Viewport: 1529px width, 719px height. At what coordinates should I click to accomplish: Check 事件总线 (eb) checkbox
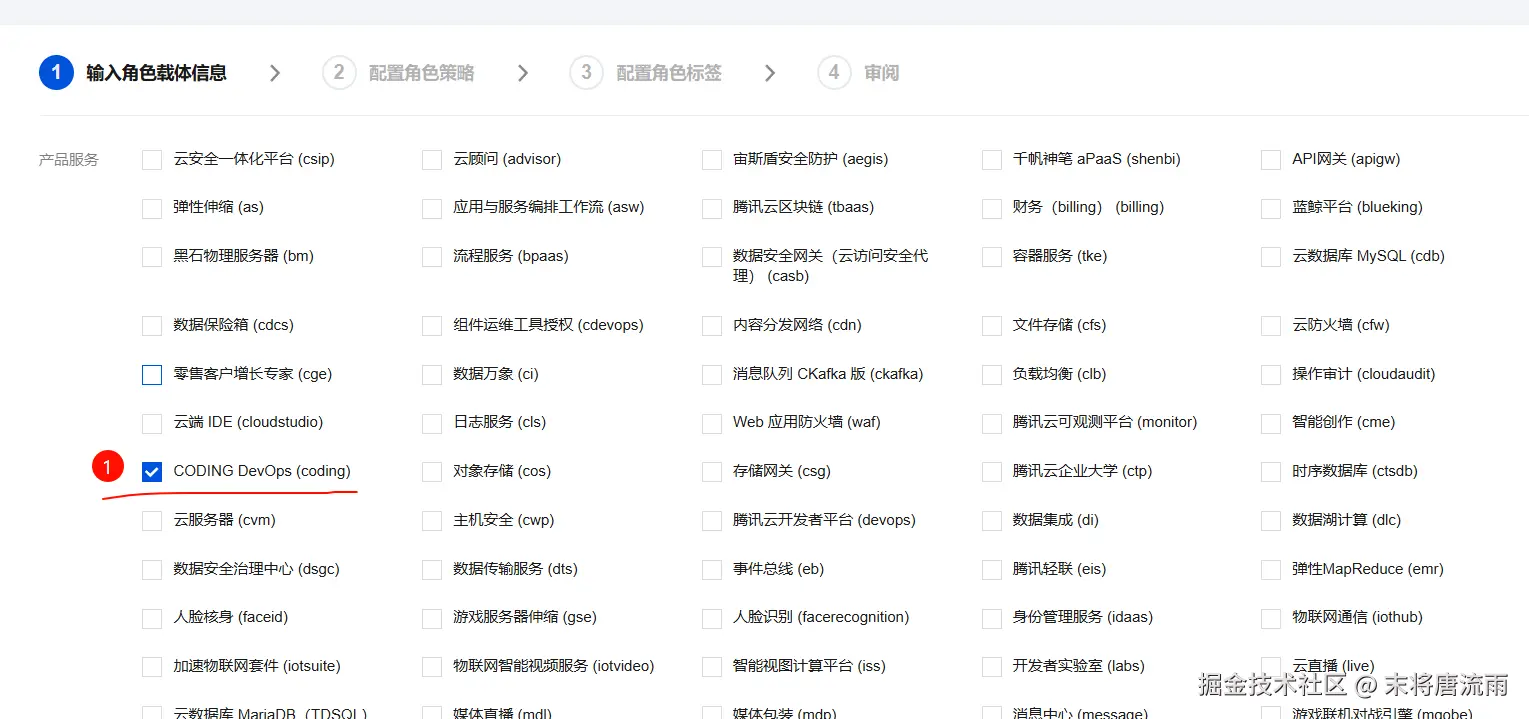712,570
